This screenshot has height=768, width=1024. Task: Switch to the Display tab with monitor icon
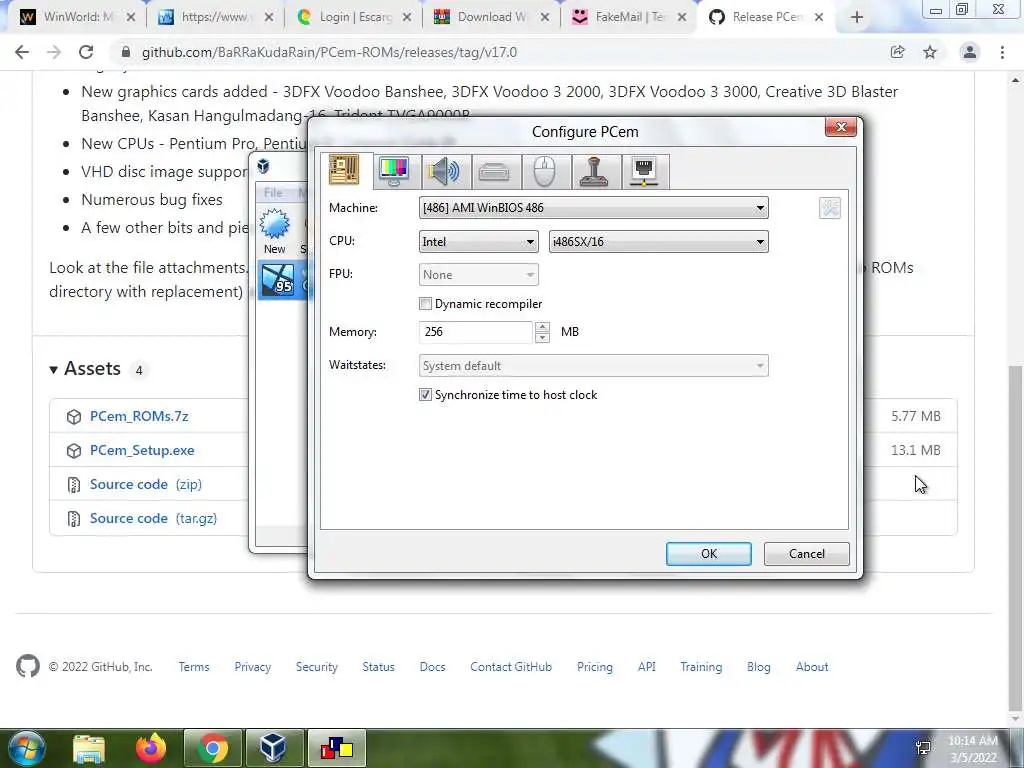394,172
